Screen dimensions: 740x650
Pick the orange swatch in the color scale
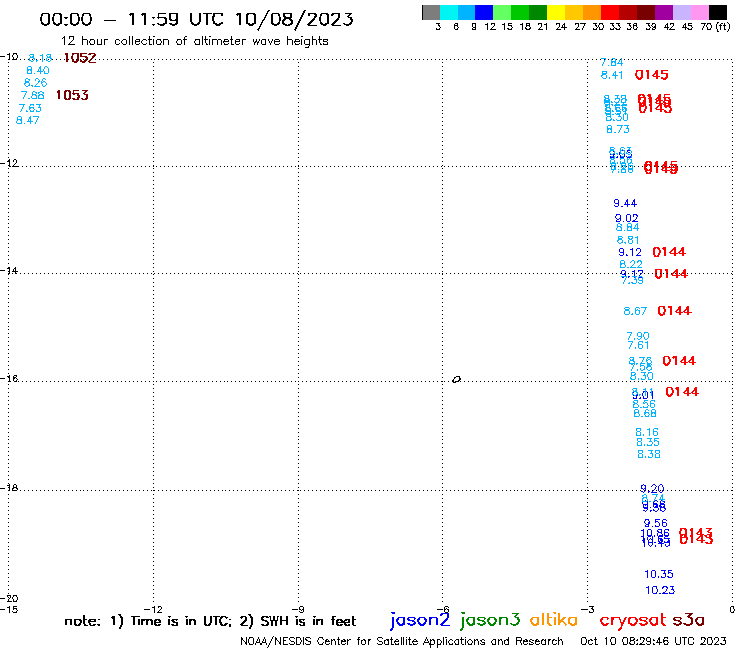pos(592,12)
